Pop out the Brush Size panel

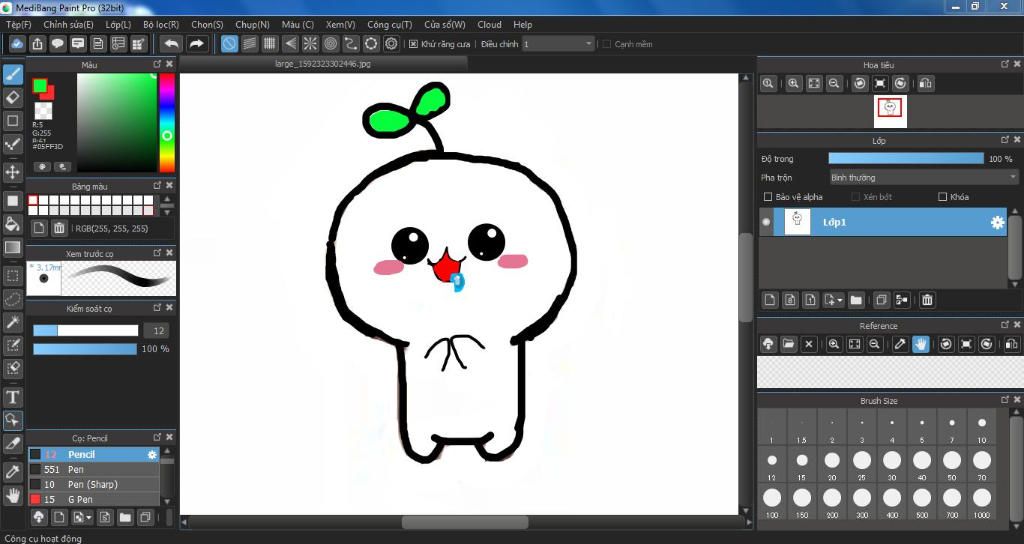[1005, 400]
